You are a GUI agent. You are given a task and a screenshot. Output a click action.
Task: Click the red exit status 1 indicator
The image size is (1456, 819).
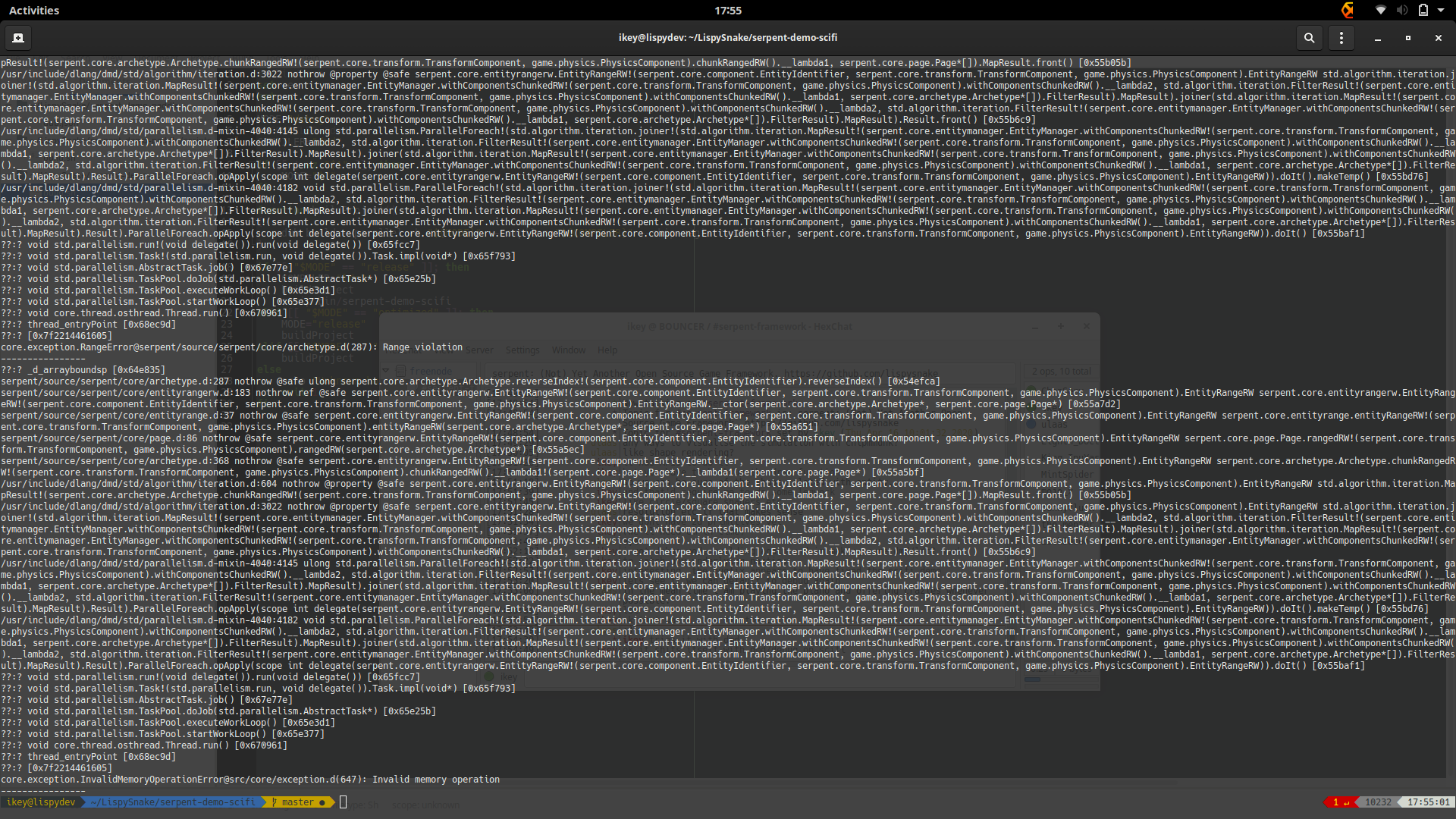tap(1340, 802)
